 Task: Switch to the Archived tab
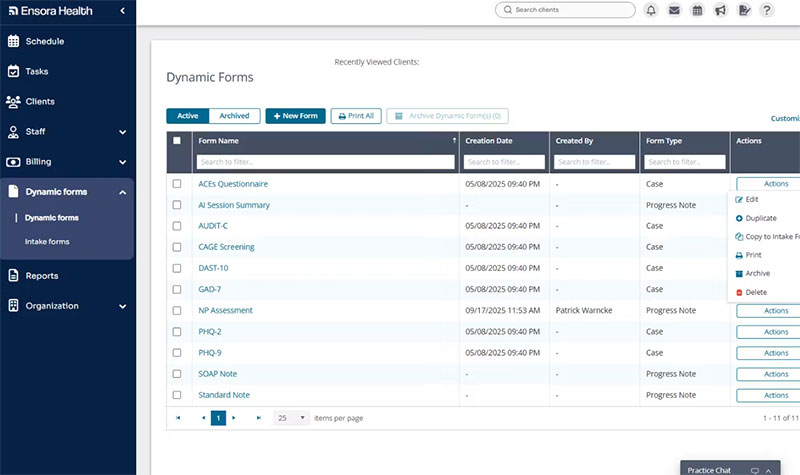point(234,116)
